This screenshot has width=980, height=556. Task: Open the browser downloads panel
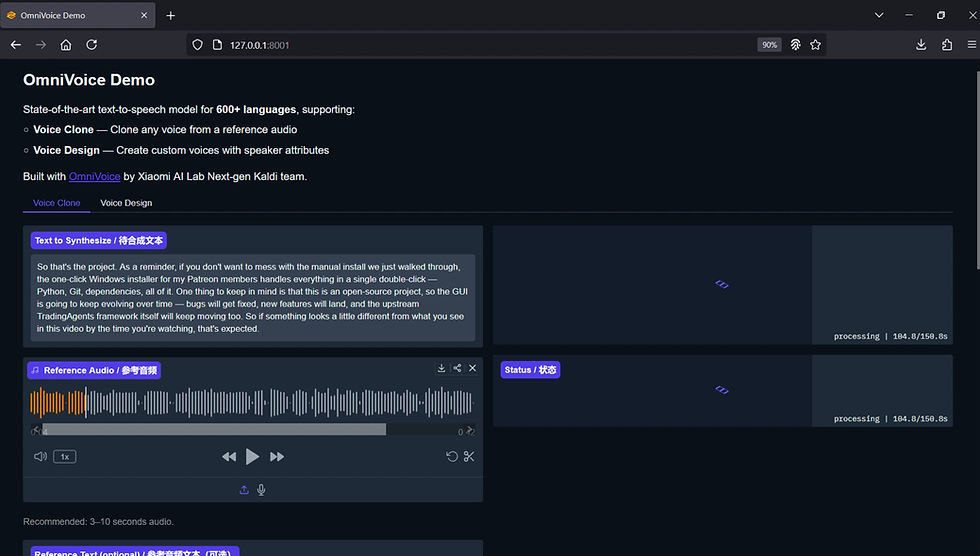(921, 45)
